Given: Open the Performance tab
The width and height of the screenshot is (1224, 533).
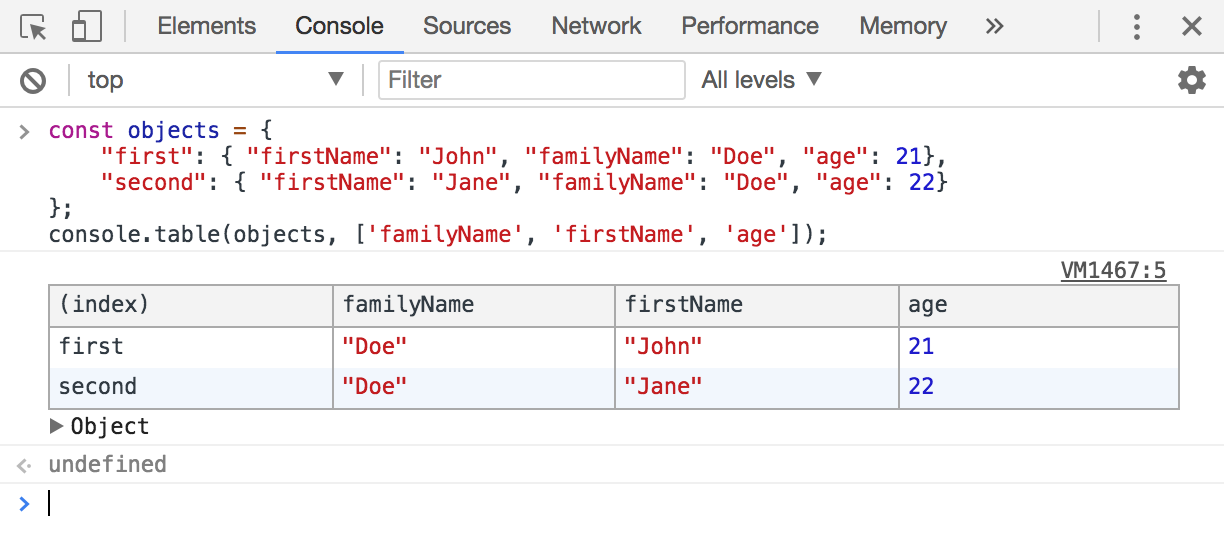Looking at the screenshot, I should (x=749, y=27).
